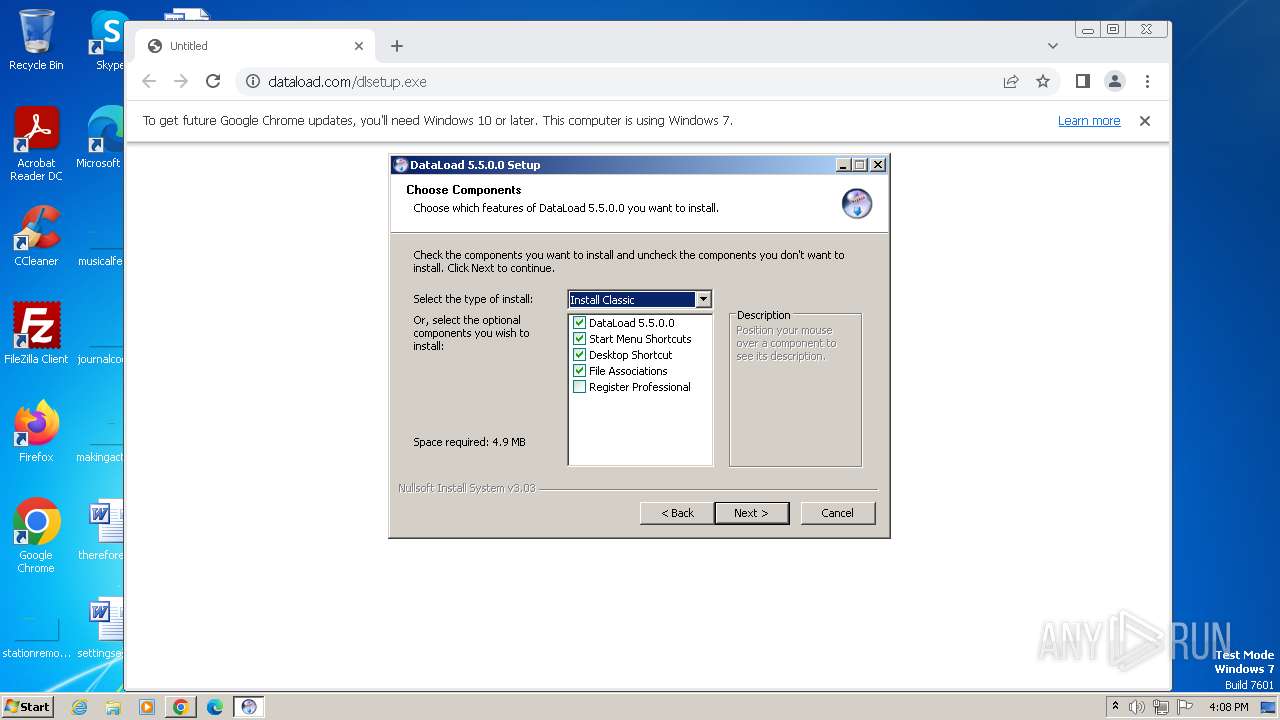Open the 'settingse' Word document icon
The height and width of the screenshot is (720, 1280).
click(x=100, y=628)
